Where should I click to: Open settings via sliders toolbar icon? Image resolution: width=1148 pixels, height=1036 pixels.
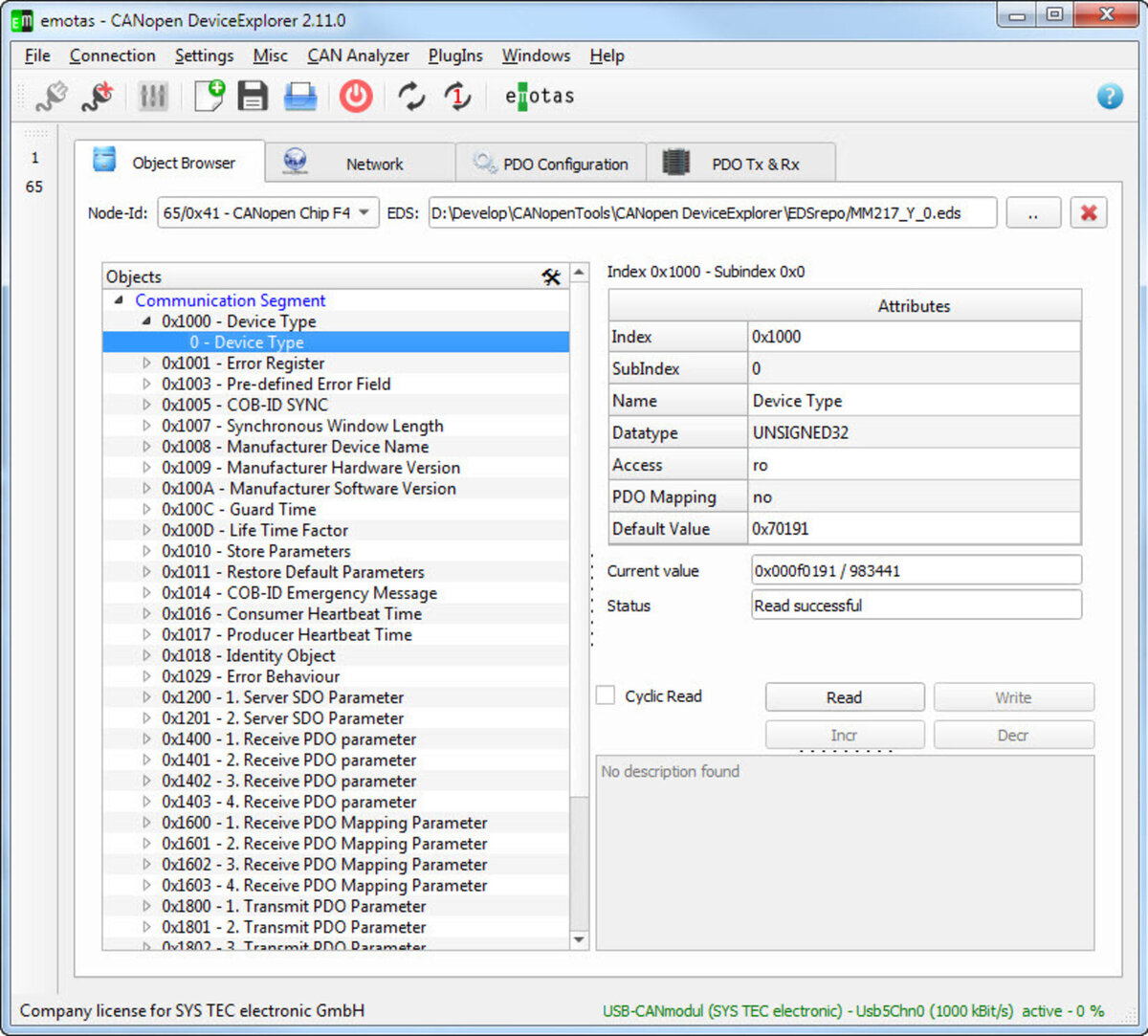click(153, 96)
